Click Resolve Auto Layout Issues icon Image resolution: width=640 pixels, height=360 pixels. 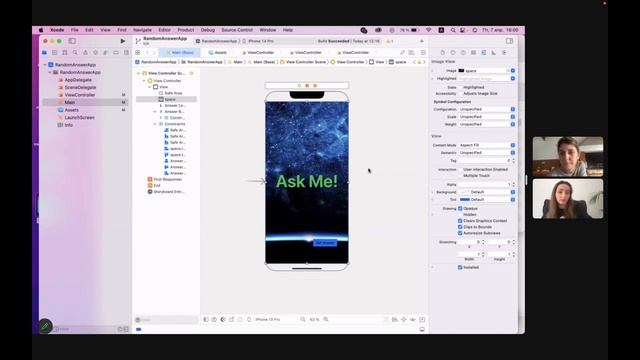(413, 320)
